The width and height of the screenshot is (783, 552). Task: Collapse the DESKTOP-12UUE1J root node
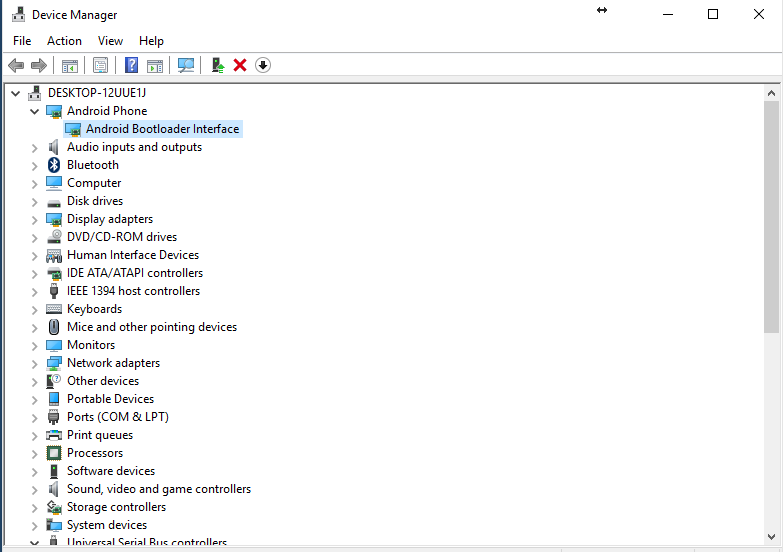16,93
